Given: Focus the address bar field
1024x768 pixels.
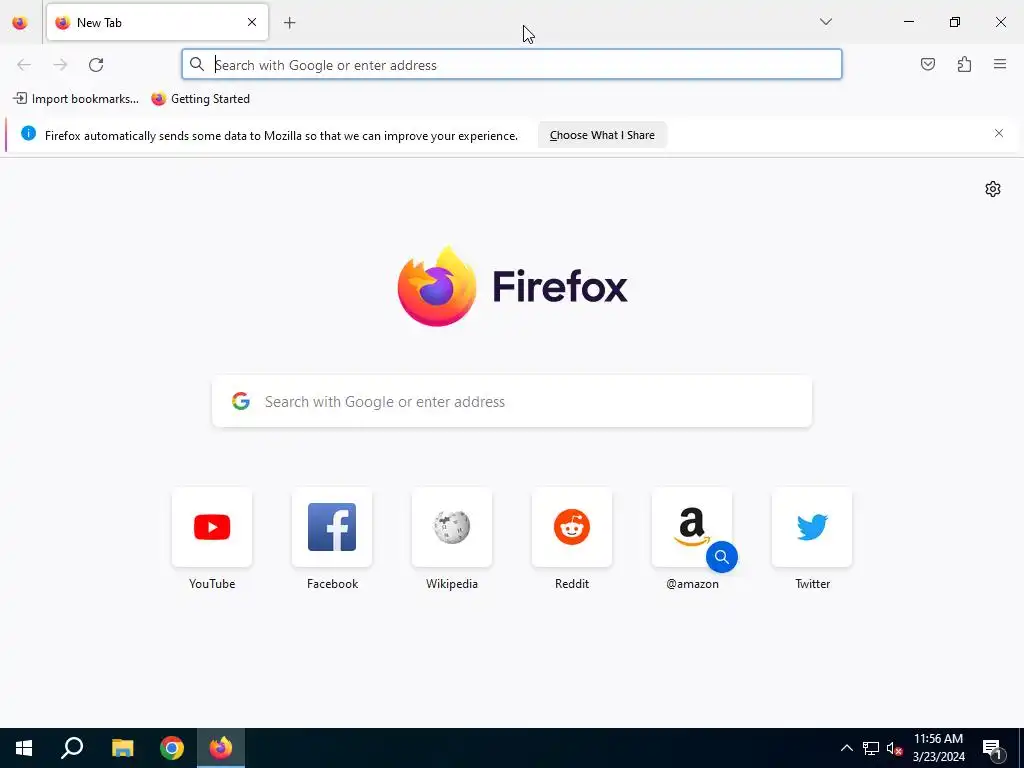Looking at the screenshot, I should coord(512,65).
